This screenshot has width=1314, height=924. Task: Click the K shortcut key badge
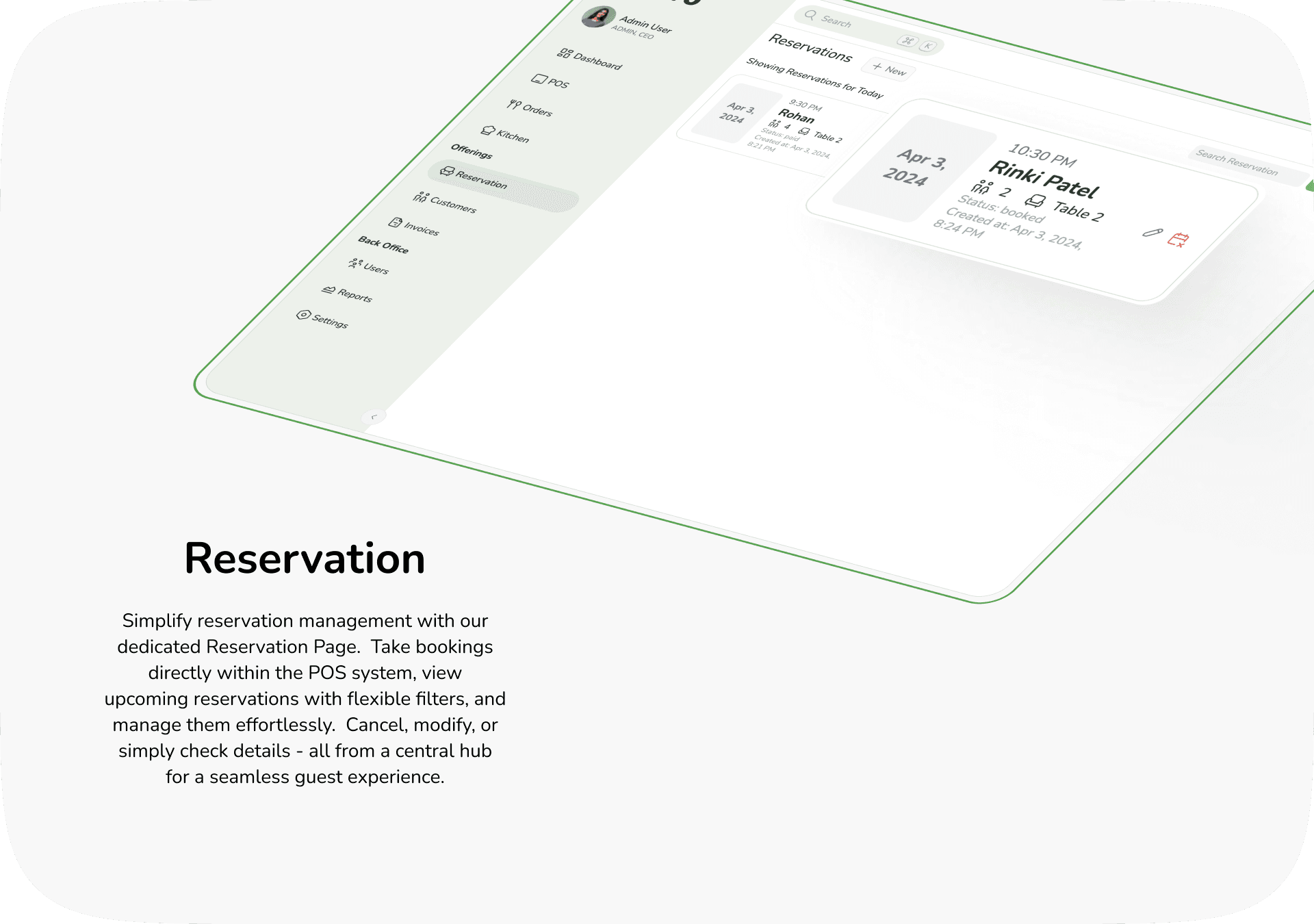tap(927, 46)
